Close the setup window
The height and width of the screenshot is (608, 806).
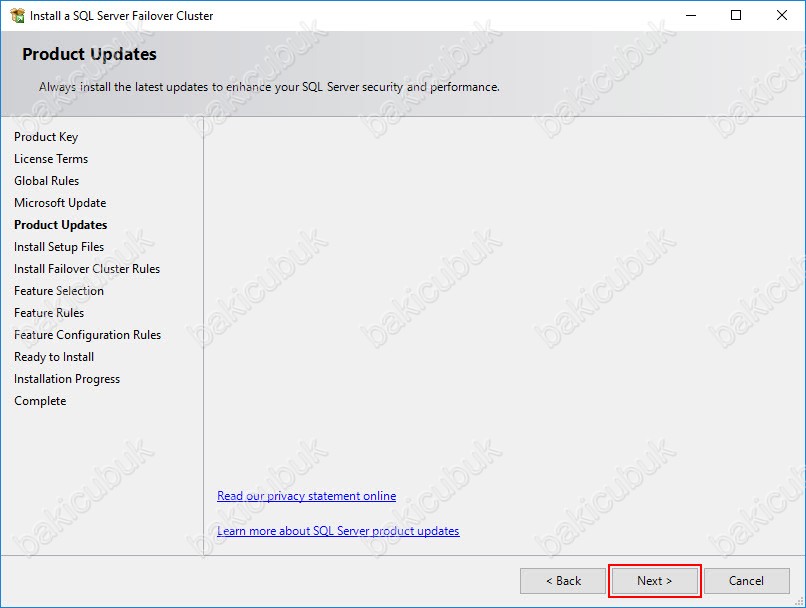point(782,15)
